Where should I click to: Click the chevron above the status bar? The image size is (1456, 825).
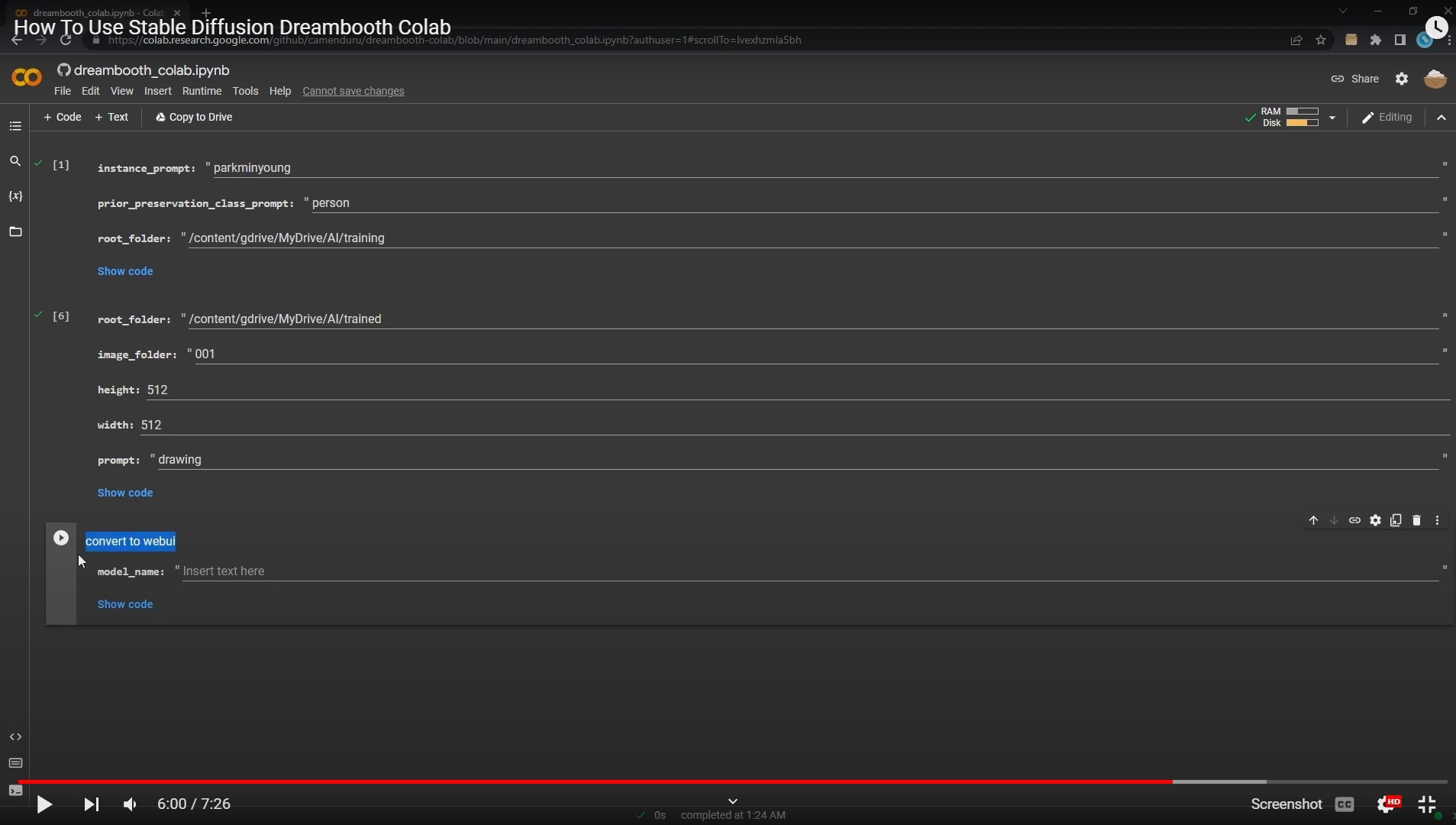pyautogui.click(x=733, y=801)
